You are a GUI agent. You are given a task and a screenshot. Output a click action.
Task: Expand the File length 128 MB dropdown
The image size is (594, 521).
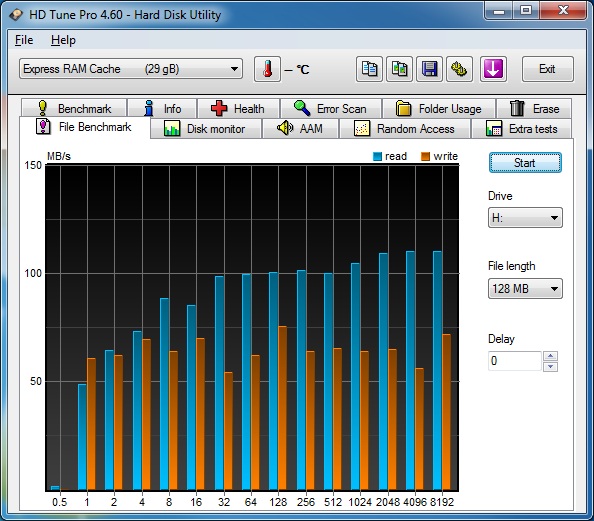[525, 289]
